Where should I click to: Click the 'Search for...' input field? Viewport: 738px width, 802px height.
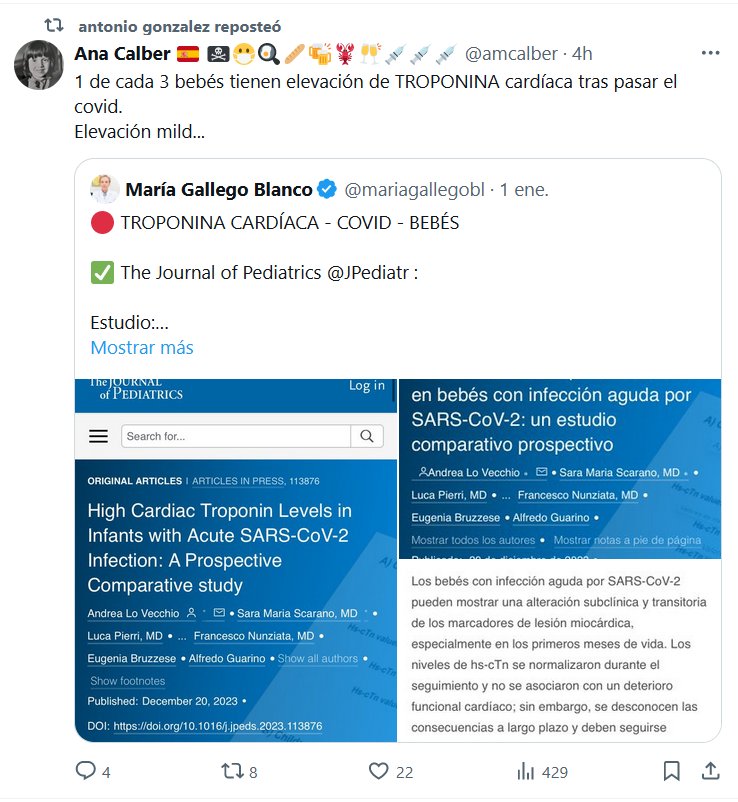(236, 436)
